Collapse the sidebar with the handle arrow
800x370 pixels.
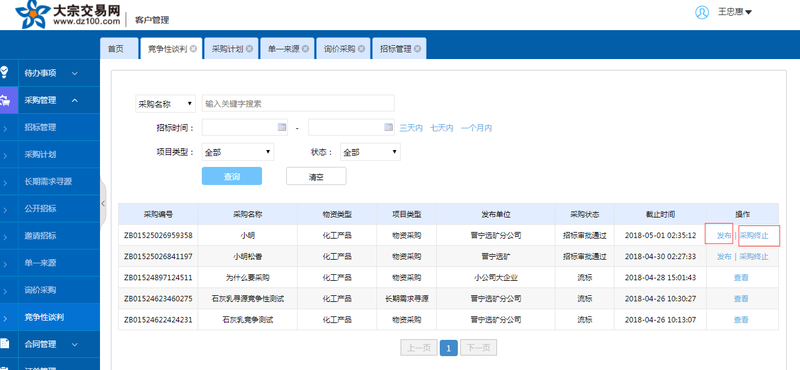coord(103,203)
